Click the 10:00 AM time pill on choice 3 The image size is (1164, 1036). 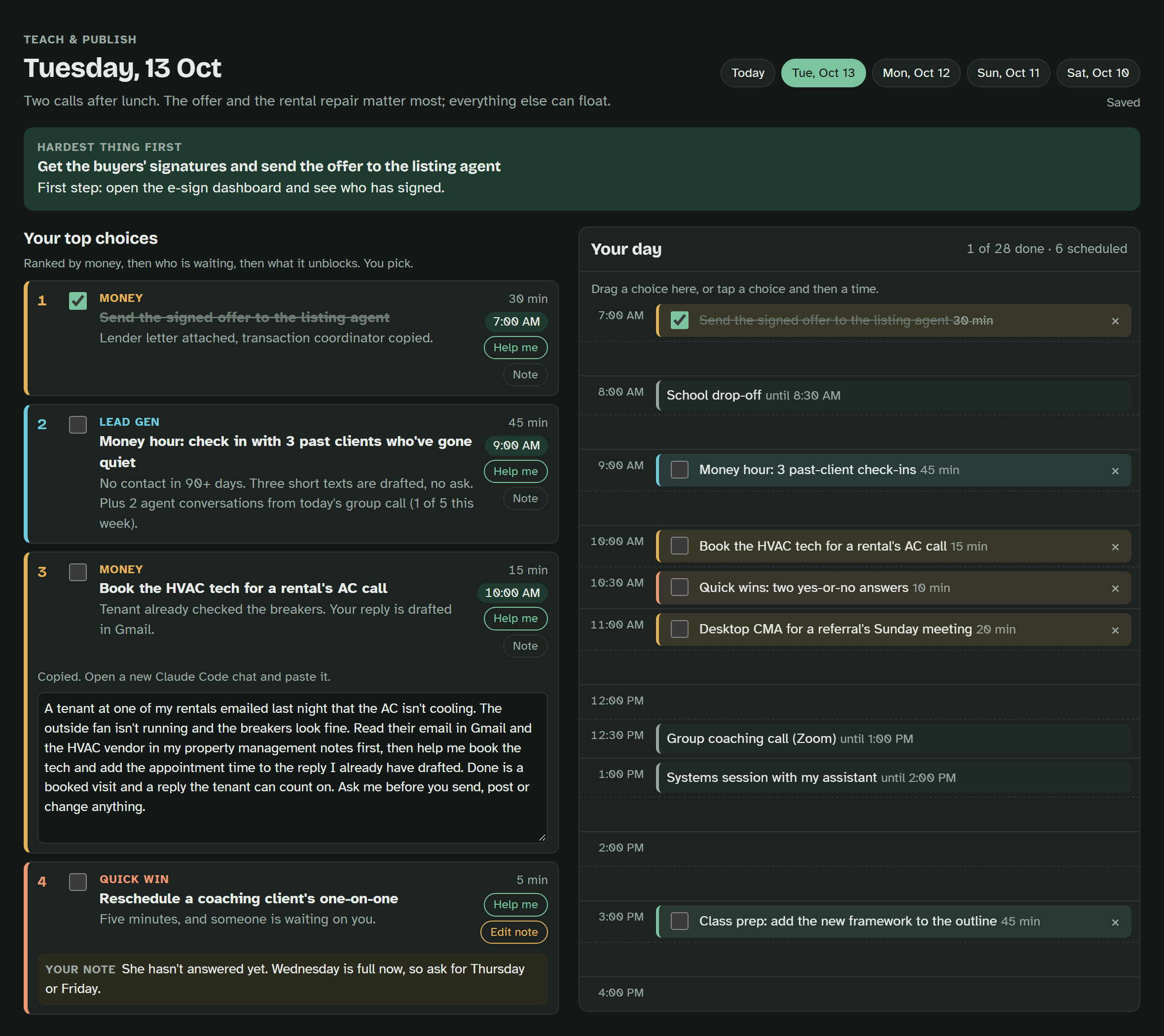pos(511,593)
